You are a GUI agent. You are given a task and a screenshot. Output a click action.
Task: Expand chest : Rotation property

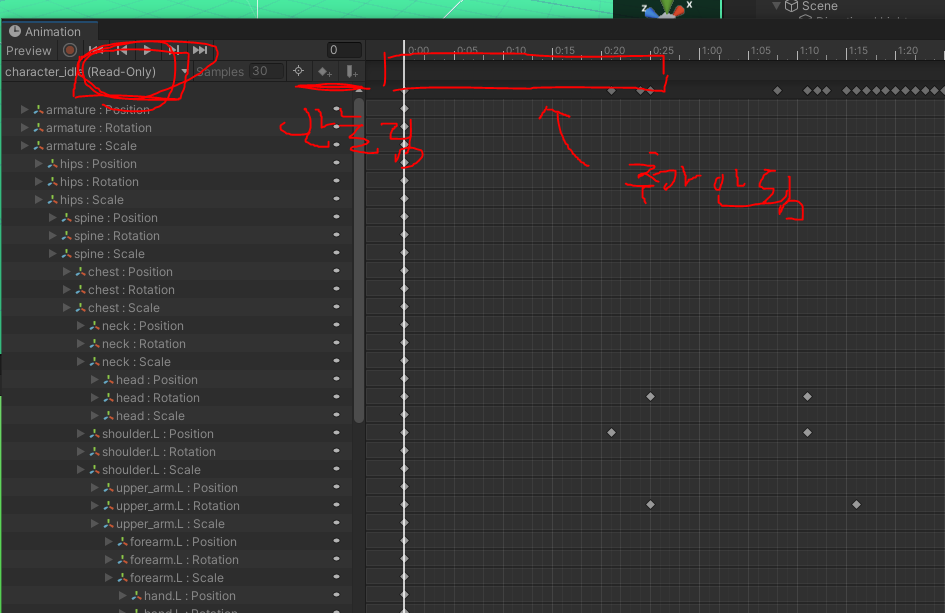click(x=66, y=290)
